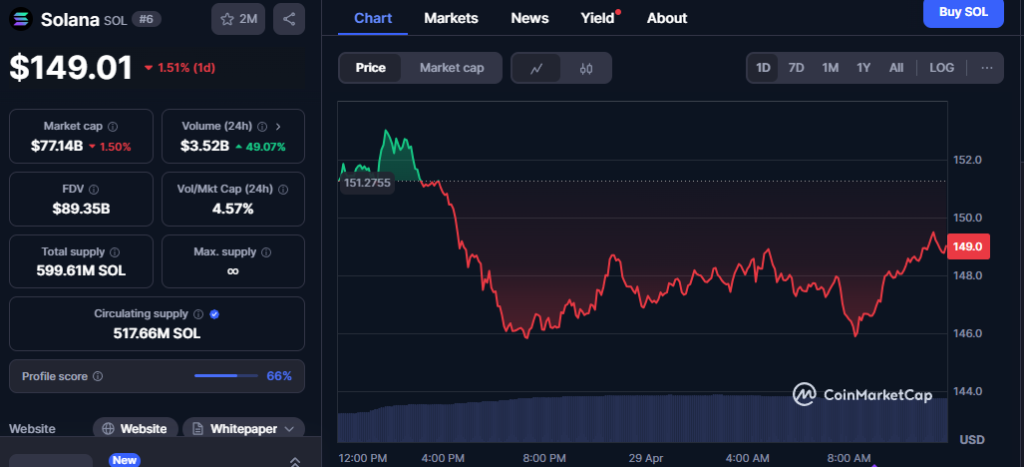Open the Yield tab

598,18
